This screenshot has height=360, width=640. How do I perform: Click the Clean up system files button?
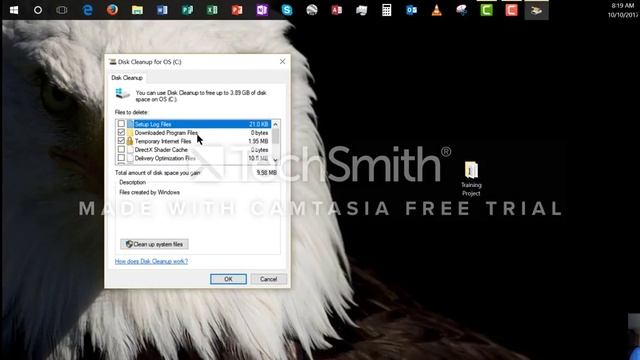tap(154, 244)
